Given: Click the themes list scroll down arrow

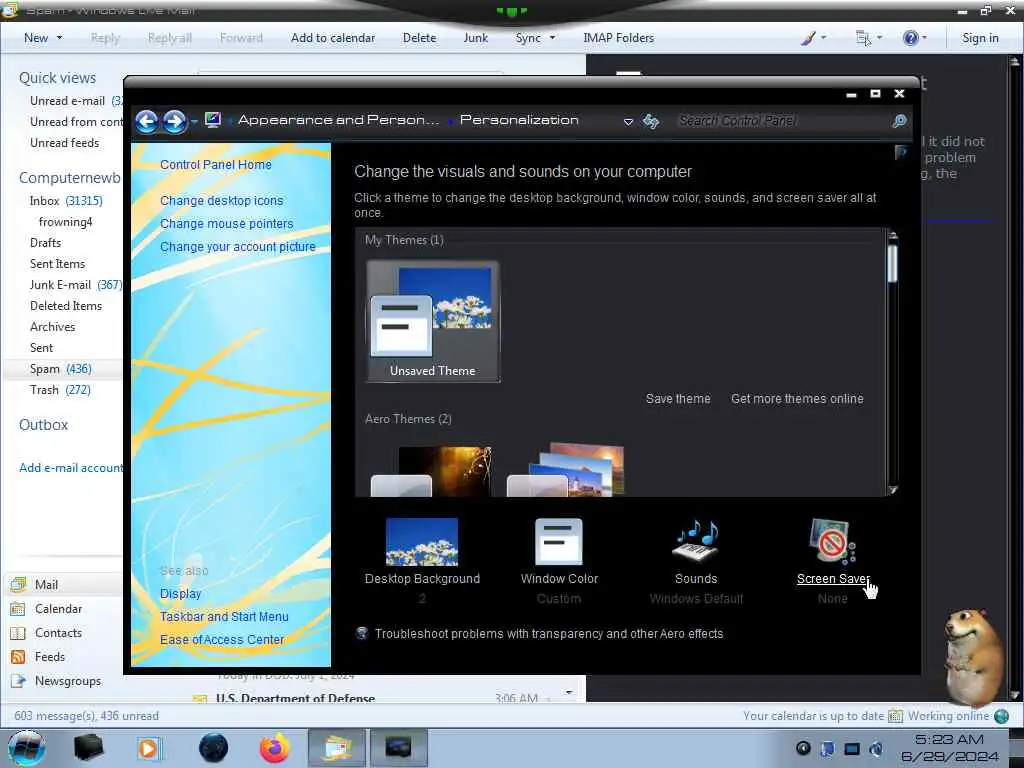Looking at the screenshot, I should (x=893, y=490).
